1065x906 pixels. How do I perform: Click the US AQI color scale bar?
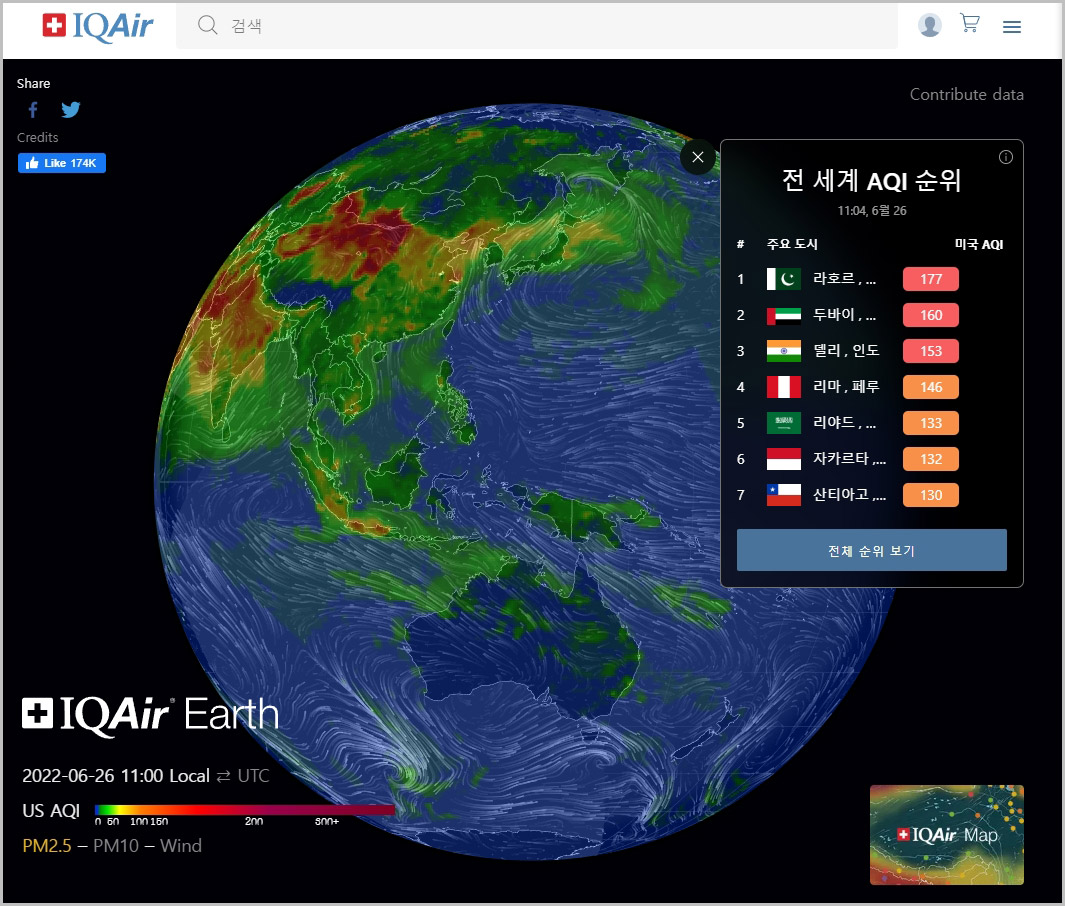[245, 810]
